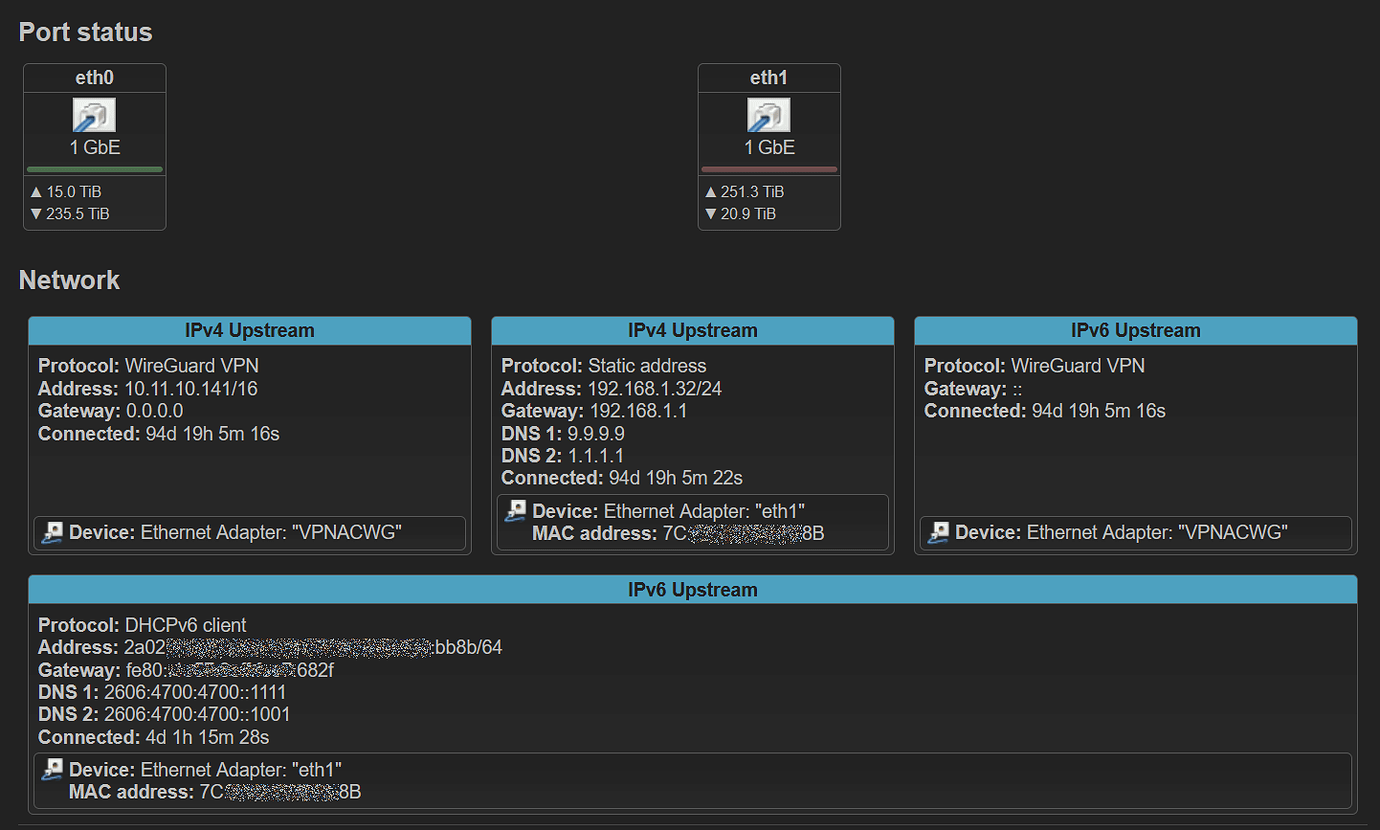
Task: Click the VPNACWG adapter icon in IPv6 WireGuard panel
Action: [x=939, y=532]
